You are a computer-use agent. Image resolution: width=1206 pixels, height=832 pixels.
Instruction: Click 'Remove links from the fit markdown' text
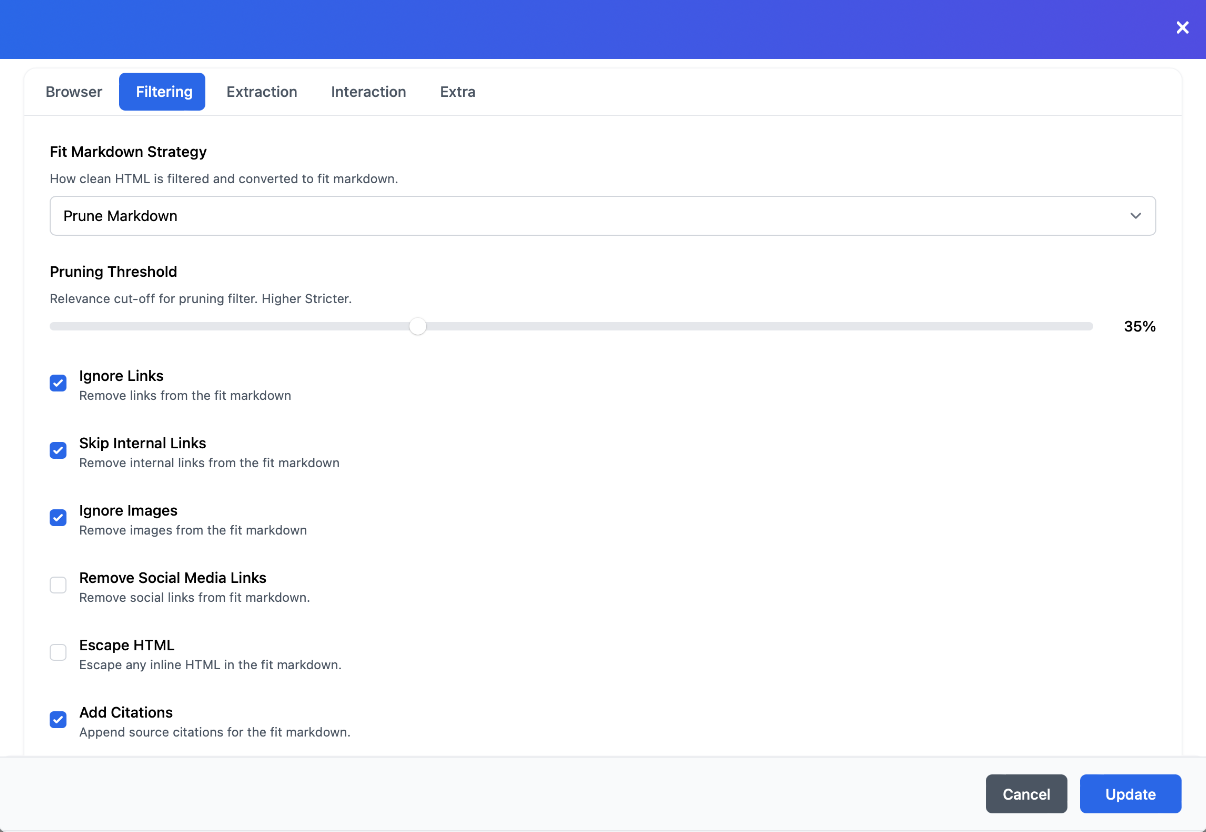[x=185, y=395]
